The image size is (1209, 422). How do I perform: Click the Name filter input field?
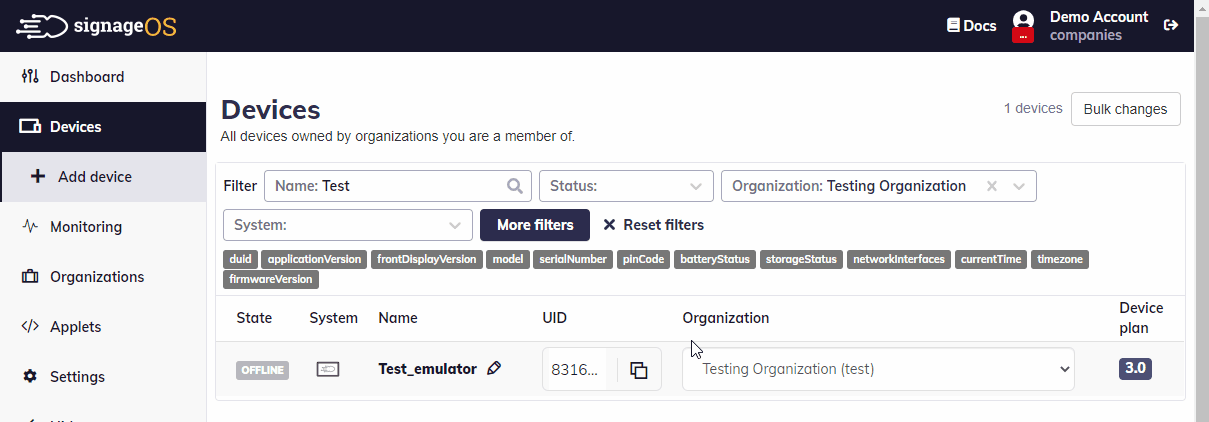(x=385, y=186)
